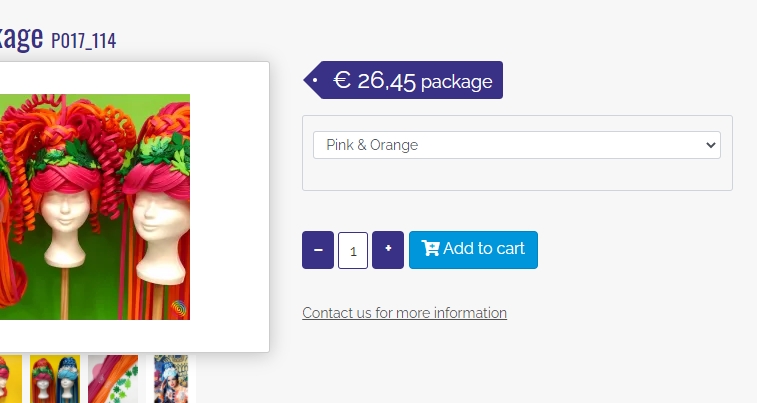This screenshot has width=757, height=403.
Task: Click the small dot on price tag
Action: tap(315, 79)
